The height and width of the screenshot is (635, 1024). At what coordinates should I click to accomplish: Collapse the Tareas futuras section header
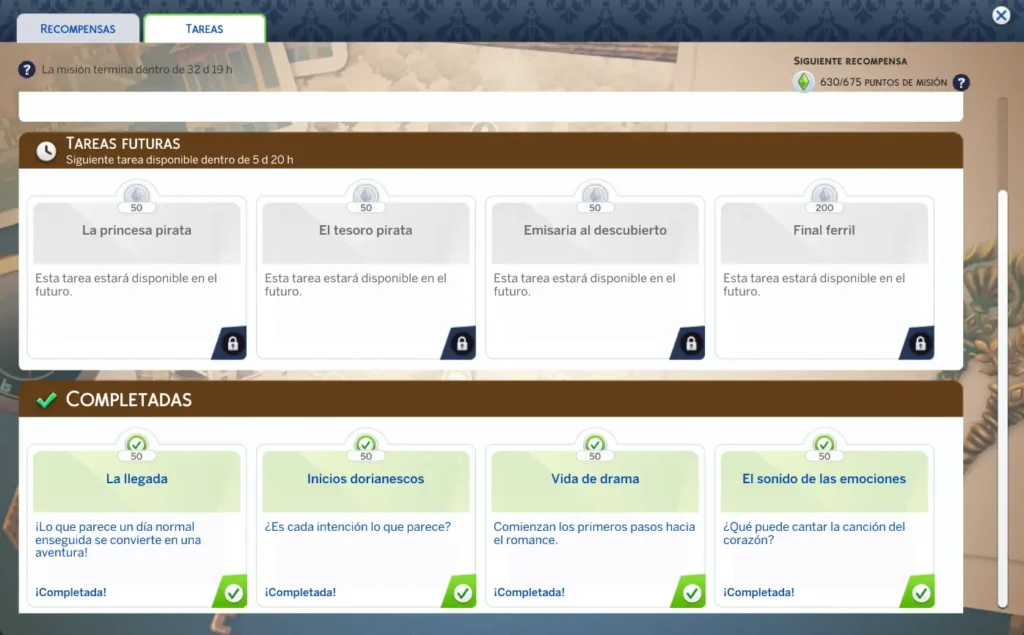490,151
